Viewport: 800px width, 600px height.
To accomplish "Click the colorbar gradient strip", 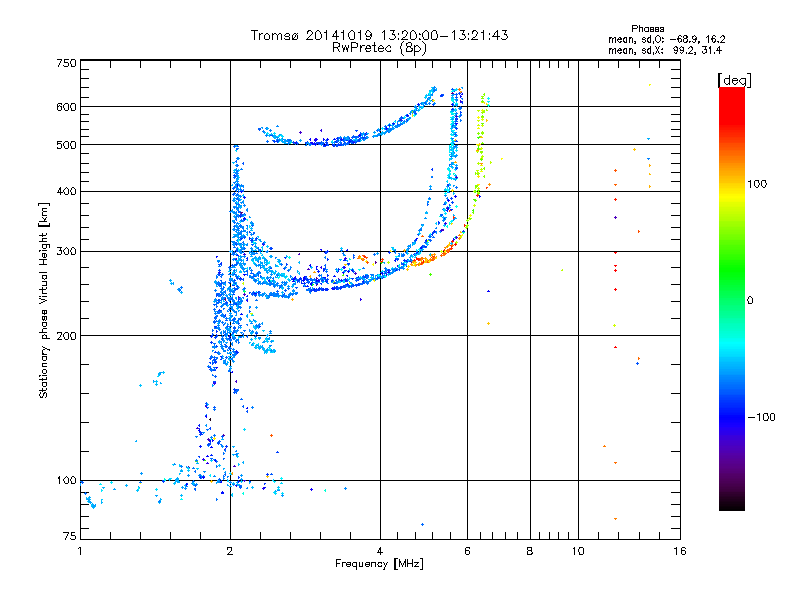I will click(x=732, y=298).
